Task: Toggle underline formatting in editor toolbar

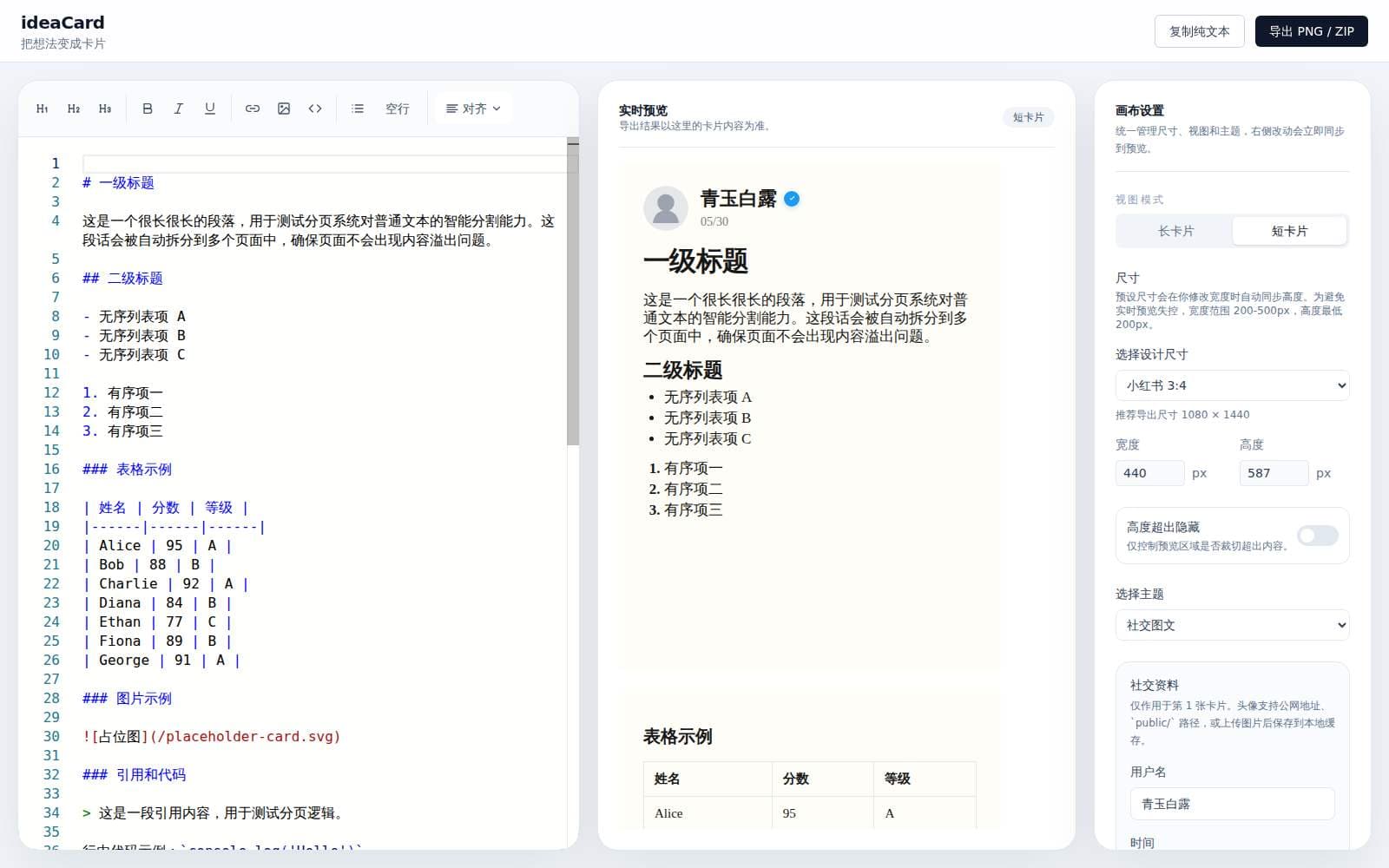Action: tap(210, 108)
